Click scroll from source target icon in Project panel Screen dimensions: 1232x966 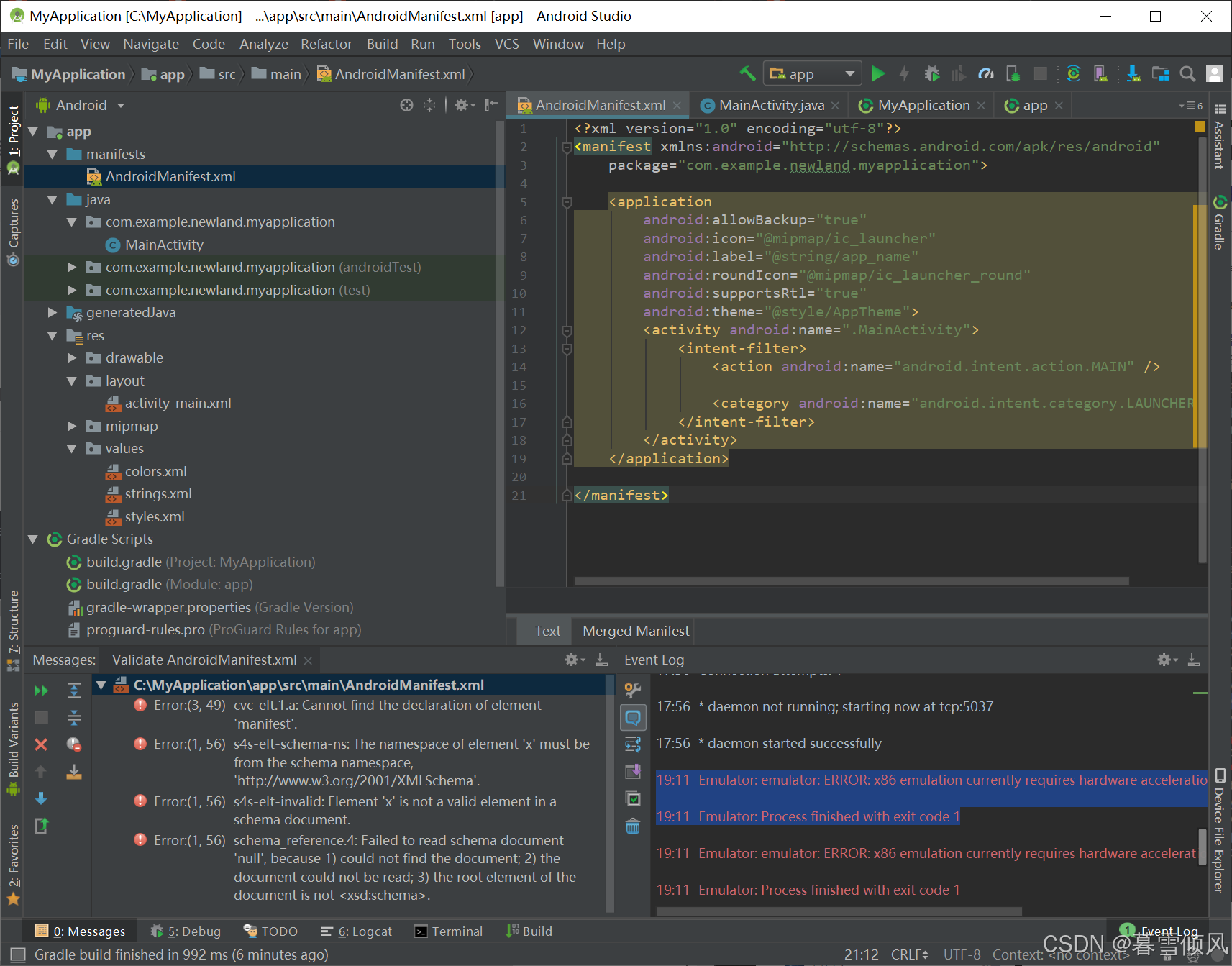[406, 105]
